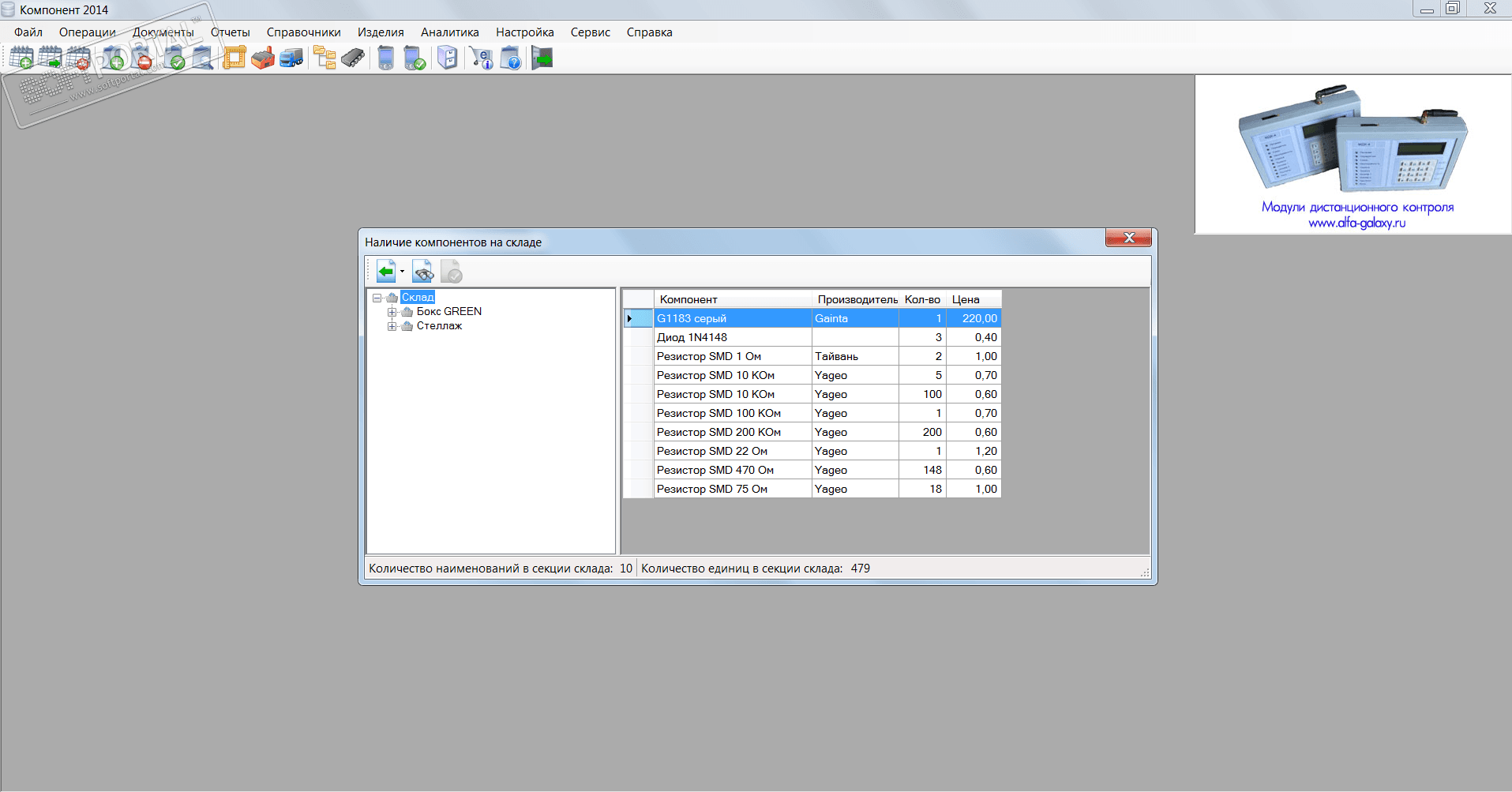
Task: Select the Резистор SMD 470 Ом cell
Action: (733, 470)
